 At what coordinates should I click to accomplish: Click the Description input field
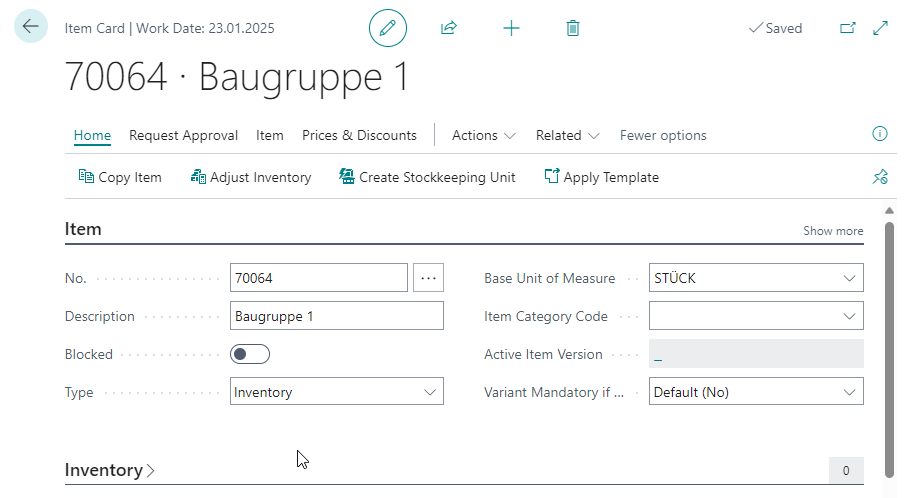point(337,316)
